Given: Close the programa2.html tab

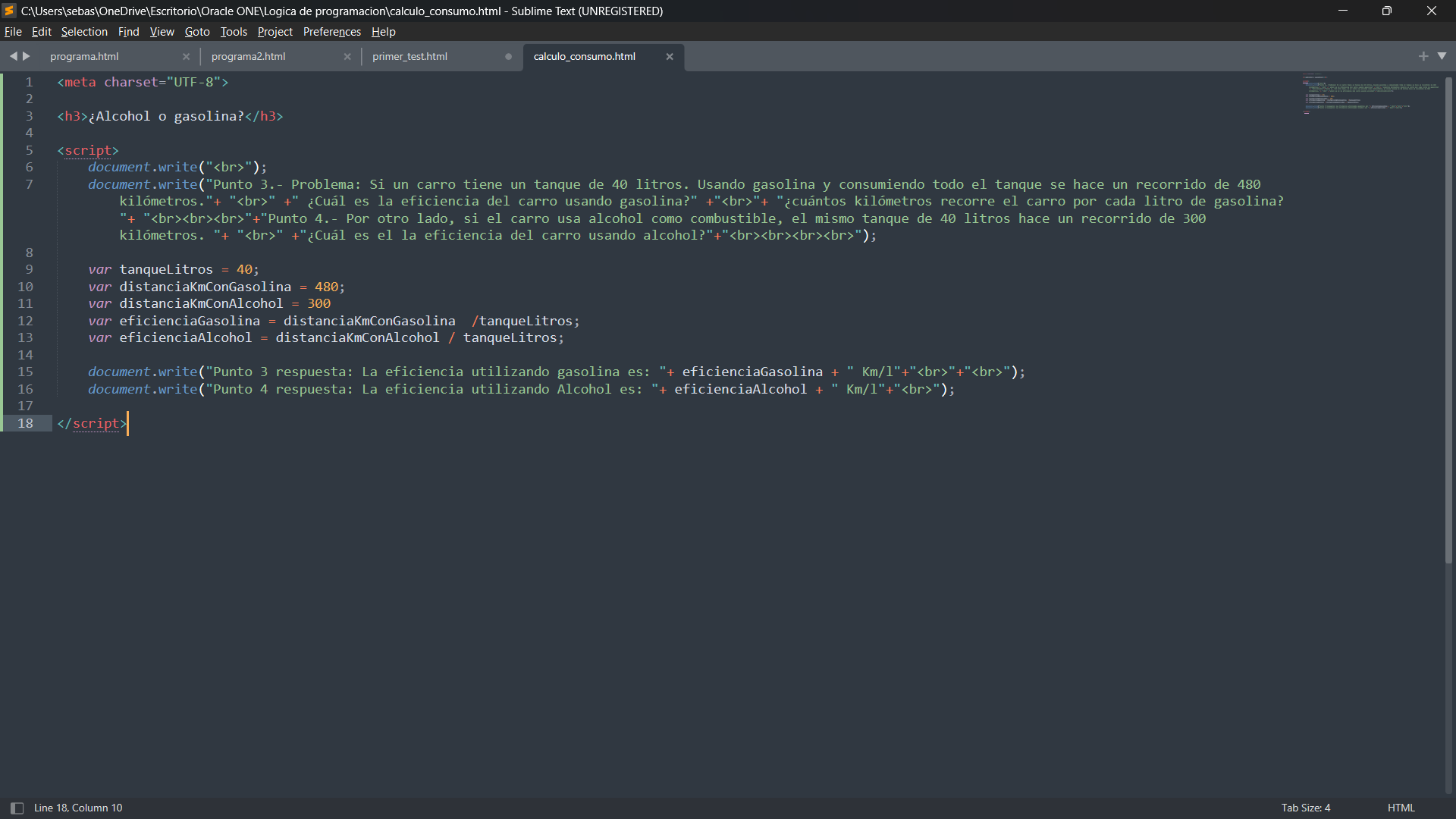Looking at the screenshot, I should pyautogui.click(x=347, y=57).
